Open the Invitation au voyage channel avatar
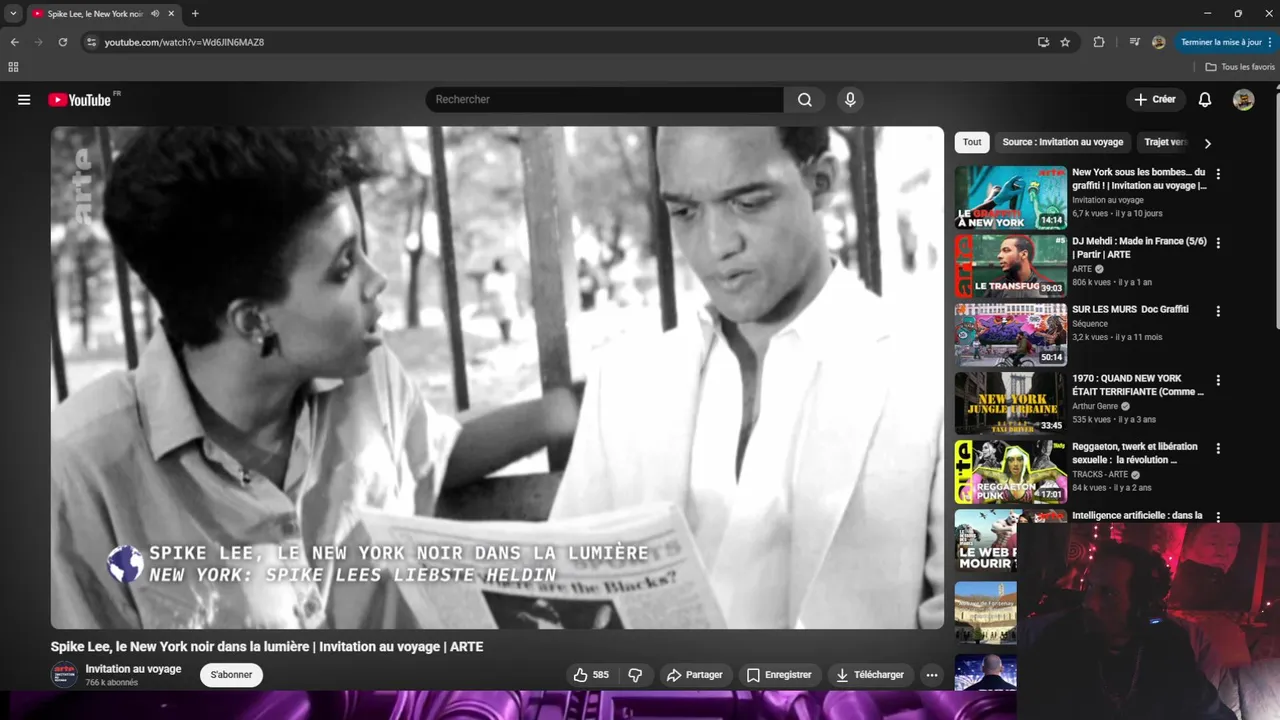 coord(64,675)
